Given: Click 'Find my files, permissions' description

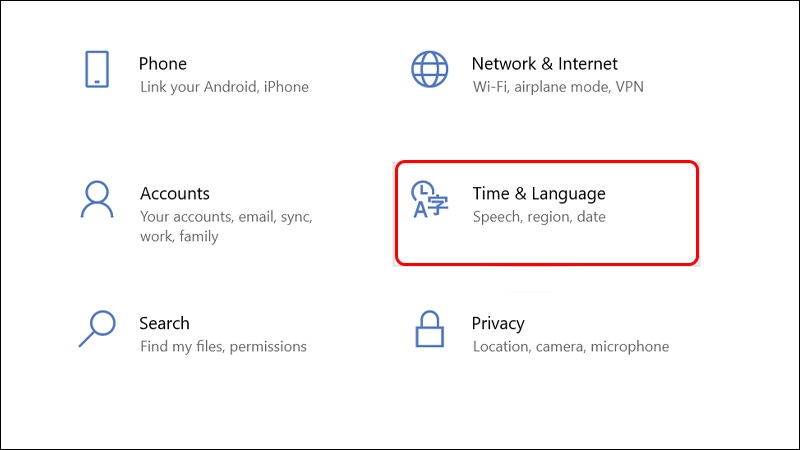Looking at the screenshot, I should click(223, 347).
